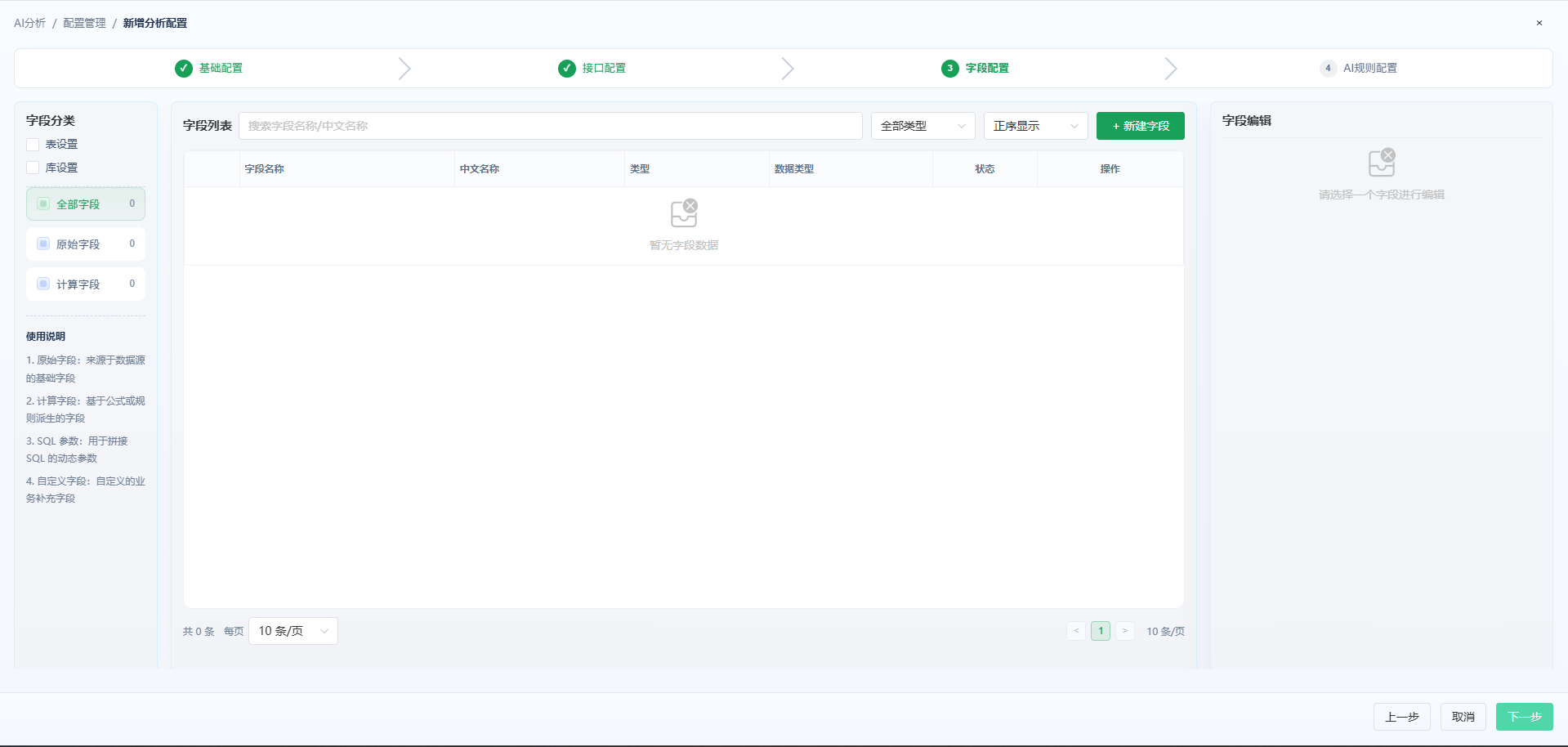Open the 正序显示 sort order dropdown
Image resolution: width=1568 pixels, height=747 pixels.
(x=1036, y=126)
